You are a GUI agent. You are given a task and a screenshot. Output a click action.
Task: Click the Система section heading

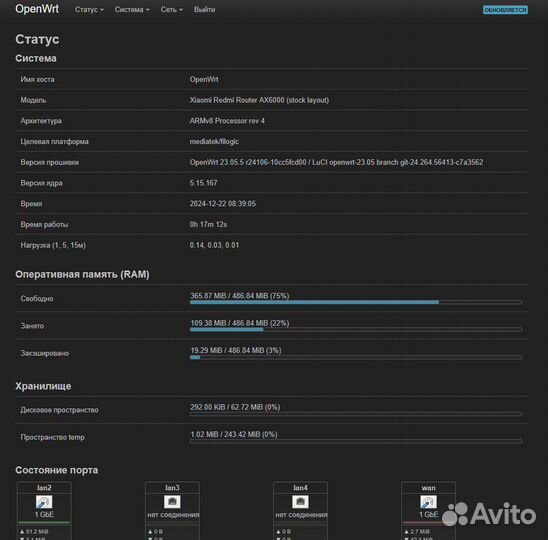coord(36,58)
